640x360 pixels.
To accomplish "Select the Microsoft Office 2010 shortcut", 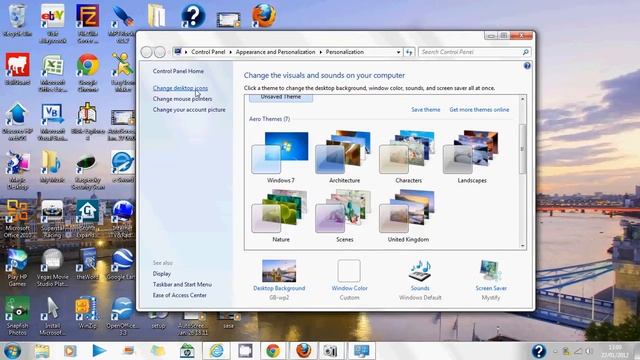I will click(17, 219).
